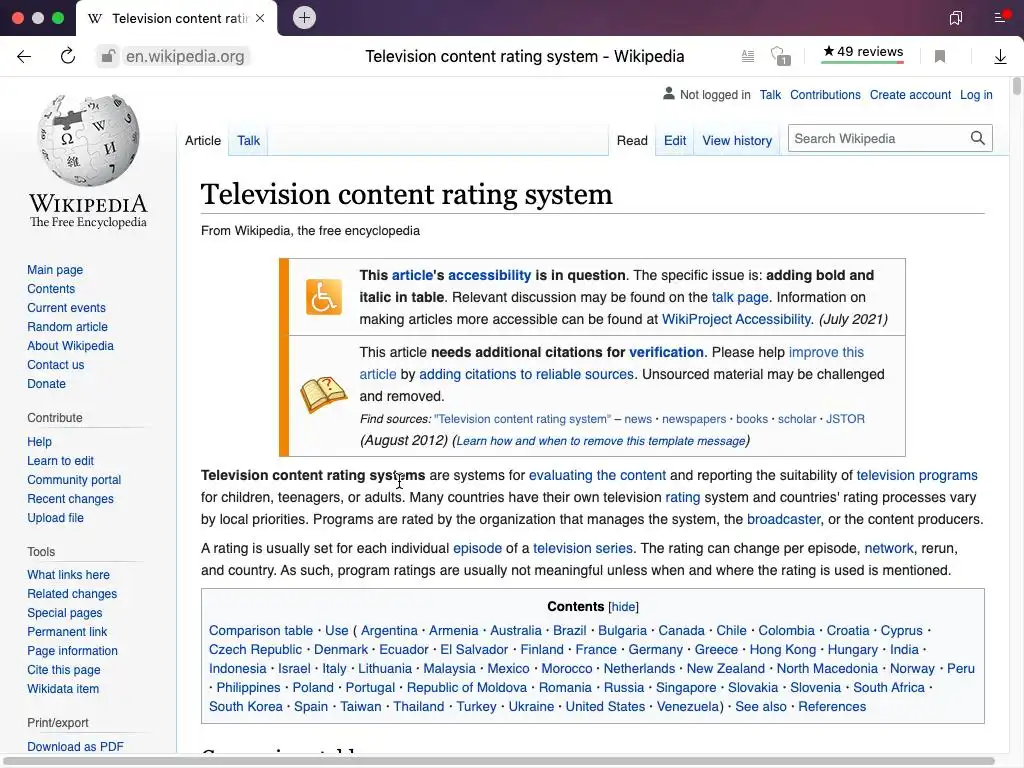1024x768 pixels.
Task: Click the Wikipedia globe logo
Action: pyautogui.click(x=88, y=140)
